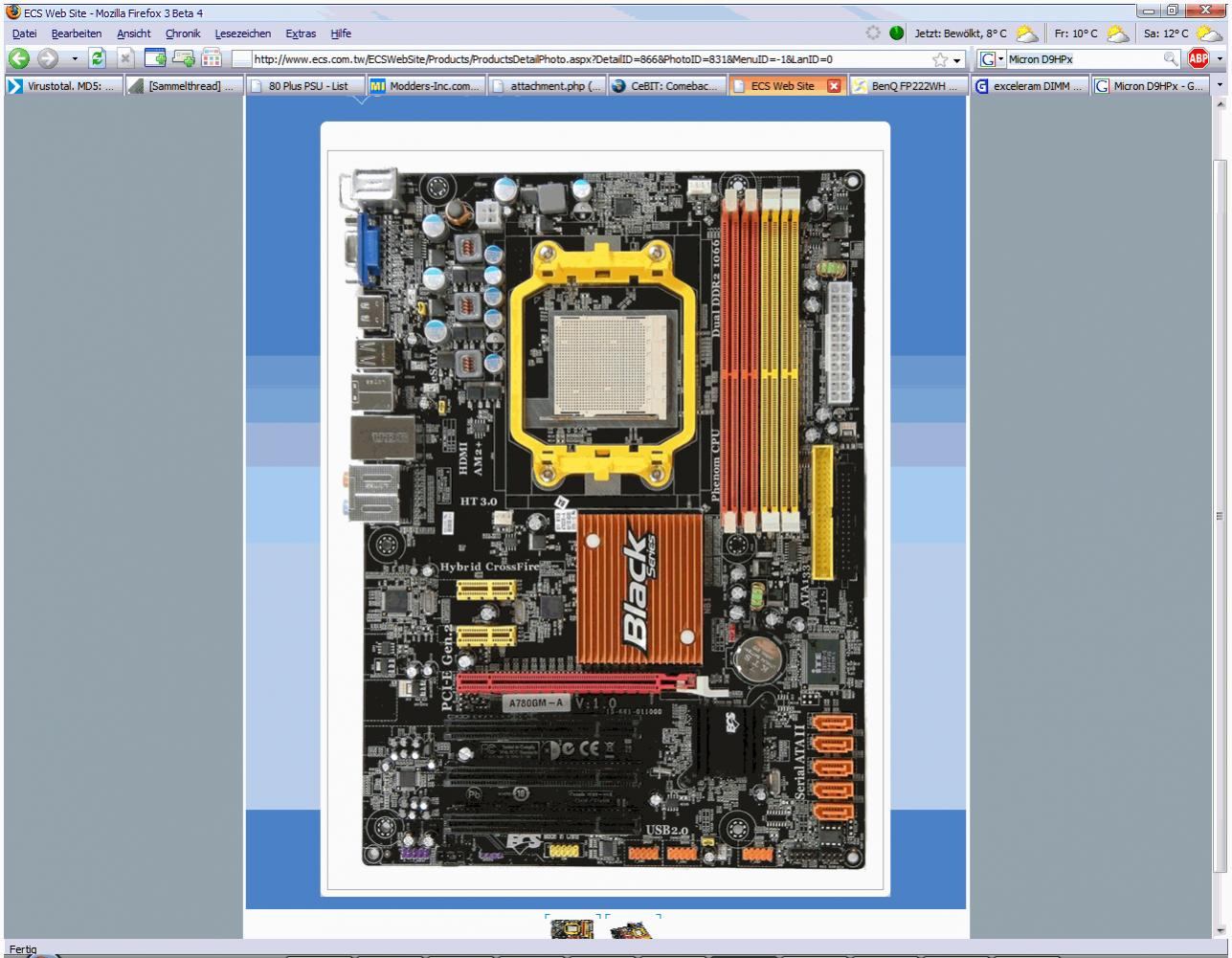Switch to the exceleram DIMM tab
The width and height of the screenshot is (1232, 958).
[x=1030, y=86]
